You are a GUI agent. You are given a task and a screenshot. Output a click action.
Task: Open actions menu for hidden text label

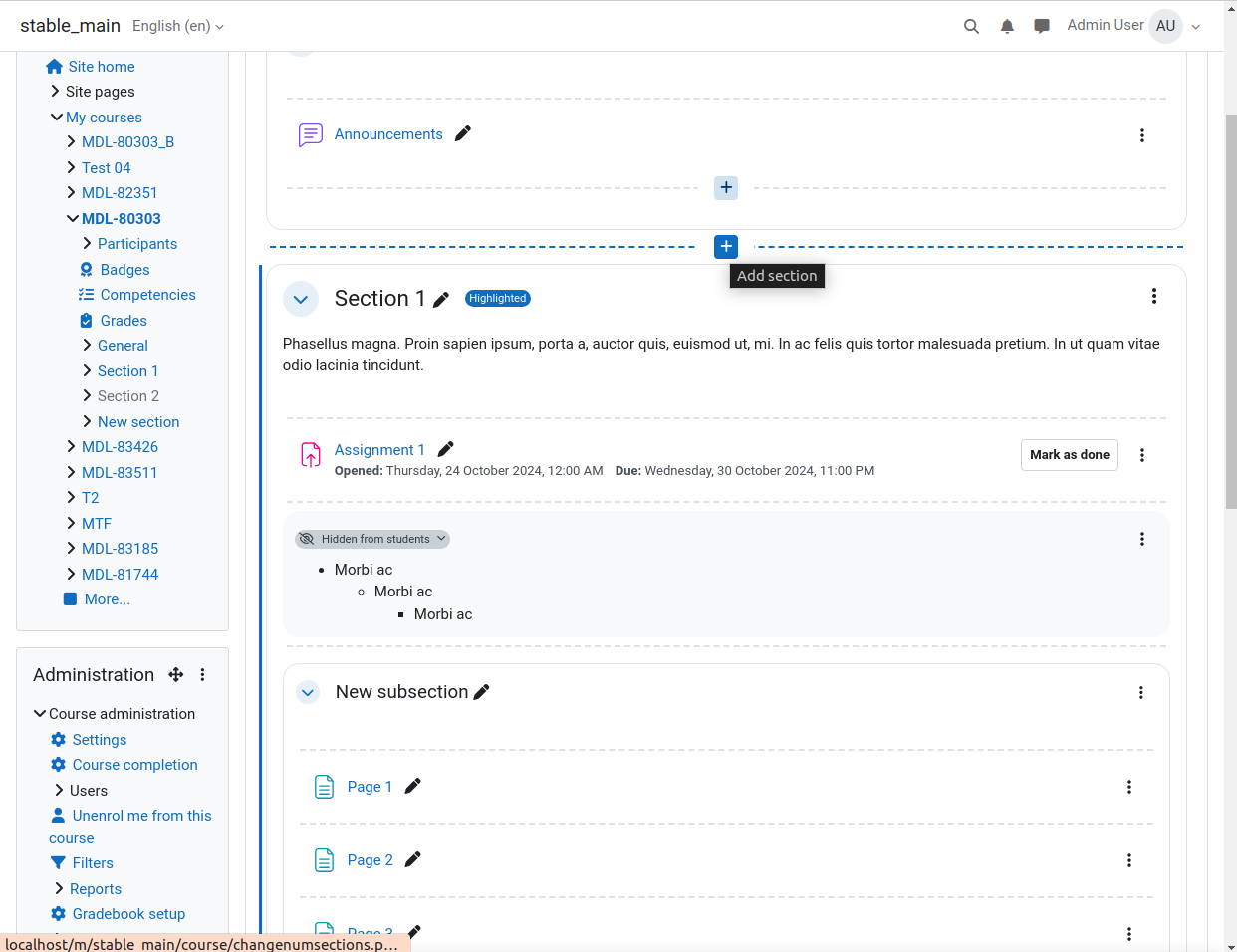click(x=1142, y=539)
